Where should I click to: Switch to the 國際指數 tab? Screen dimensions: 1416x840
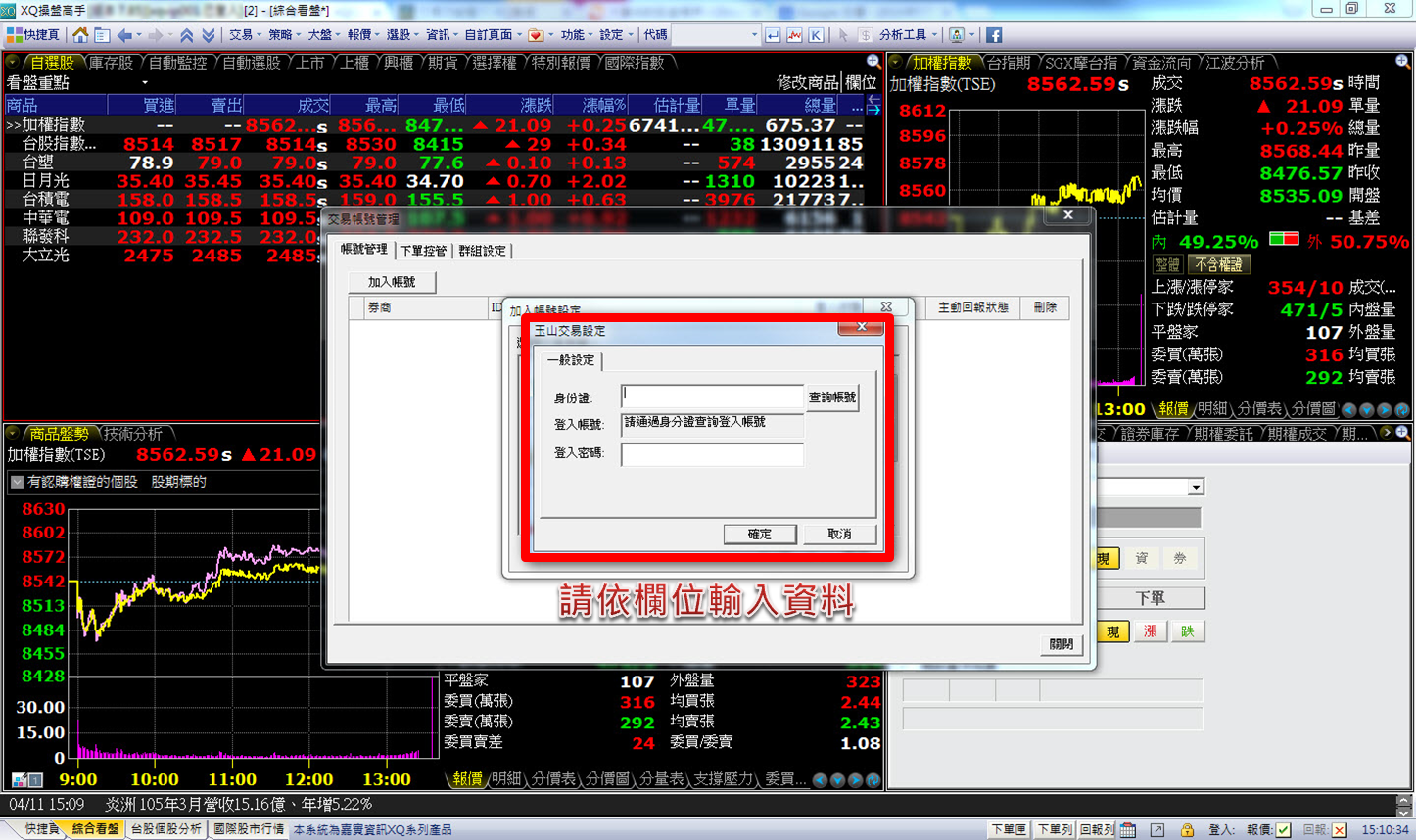[x=635, y=63]
